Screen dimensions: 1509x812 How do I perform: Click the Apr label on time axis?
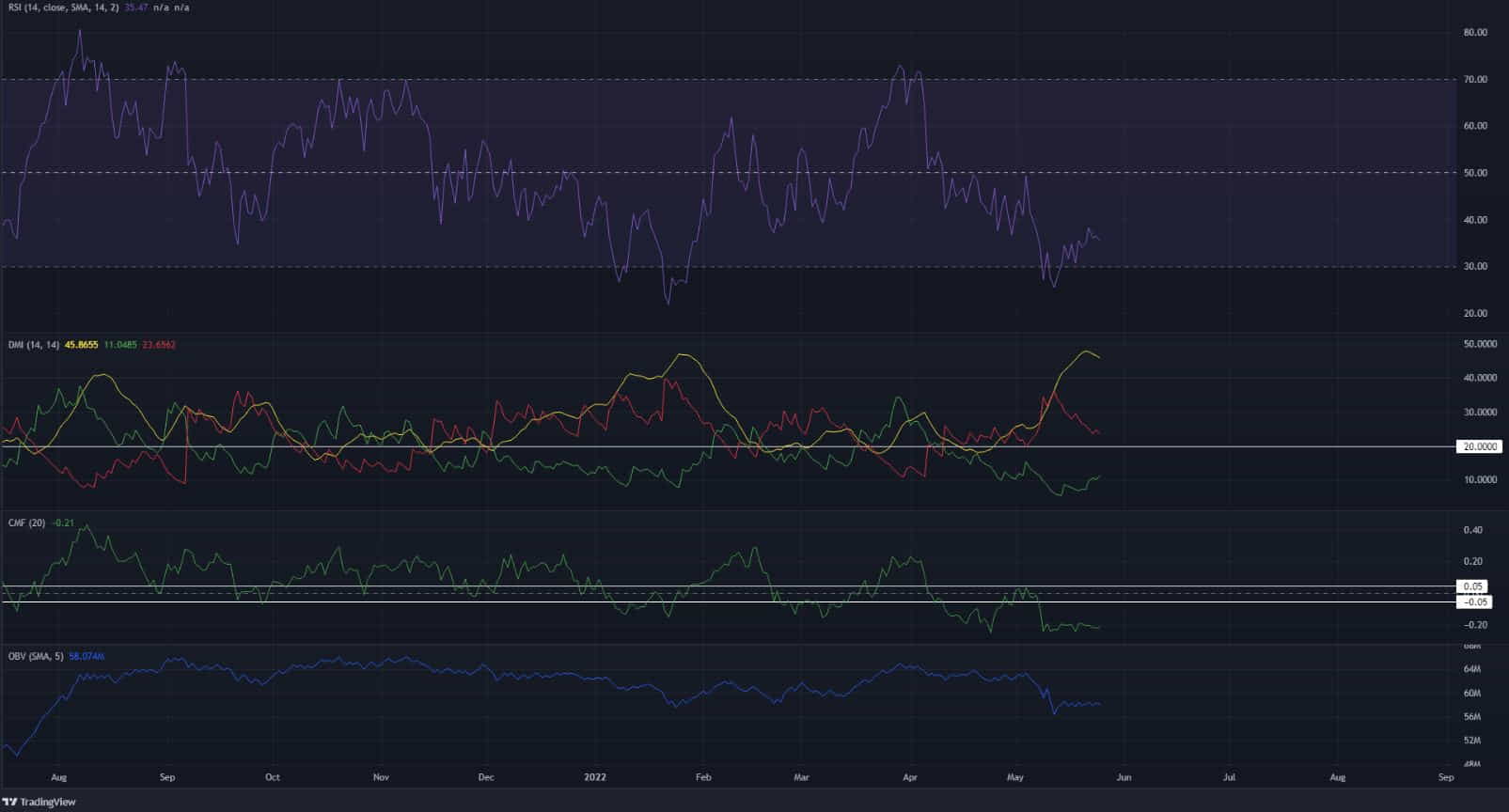pyautogui.click(x=910, y=777)
